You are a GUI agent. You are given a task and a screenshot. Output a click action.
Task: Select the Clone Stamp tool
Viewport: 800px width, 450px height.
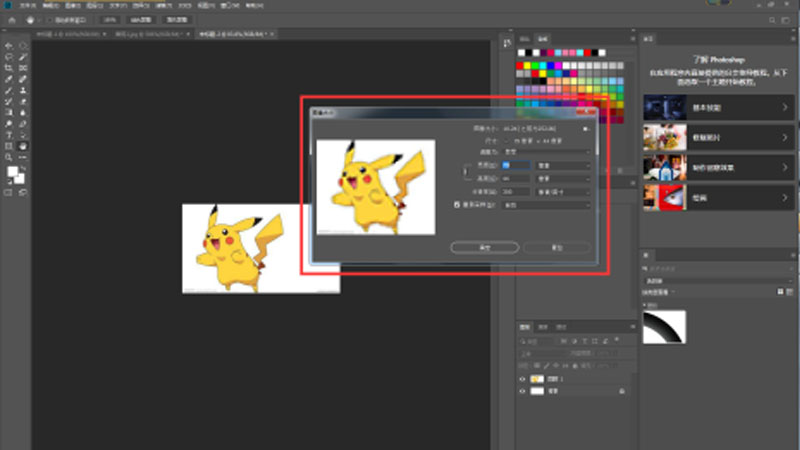(23, 91)
